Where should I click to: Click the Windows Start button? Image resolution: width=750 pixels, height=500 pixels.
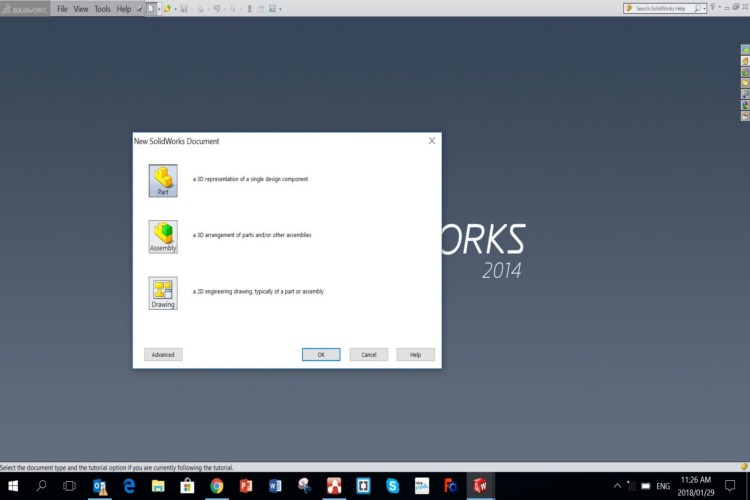(x=13, y=486)
